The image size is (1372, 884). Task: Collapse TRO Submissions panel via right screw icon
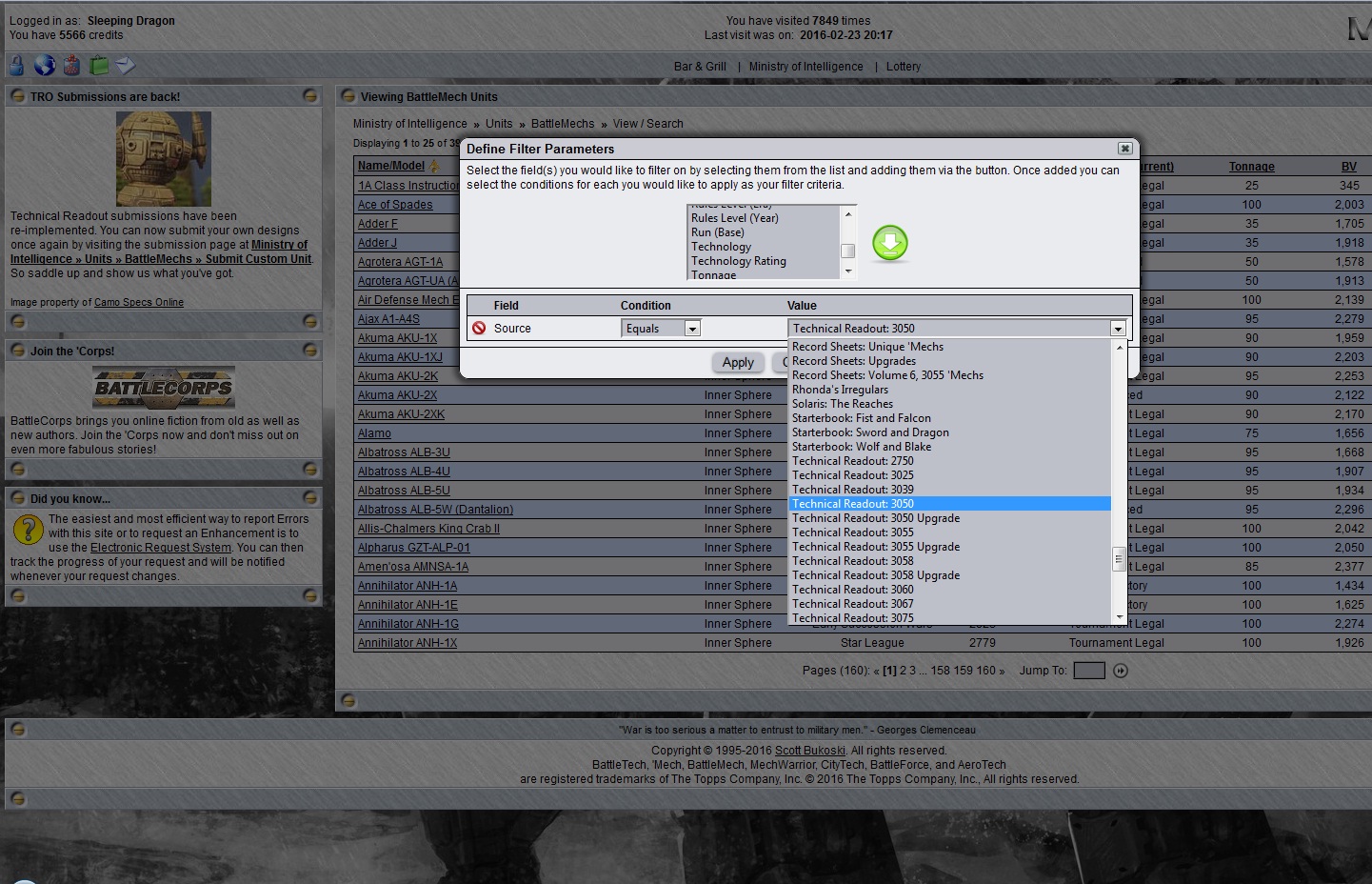coord(309,95)
